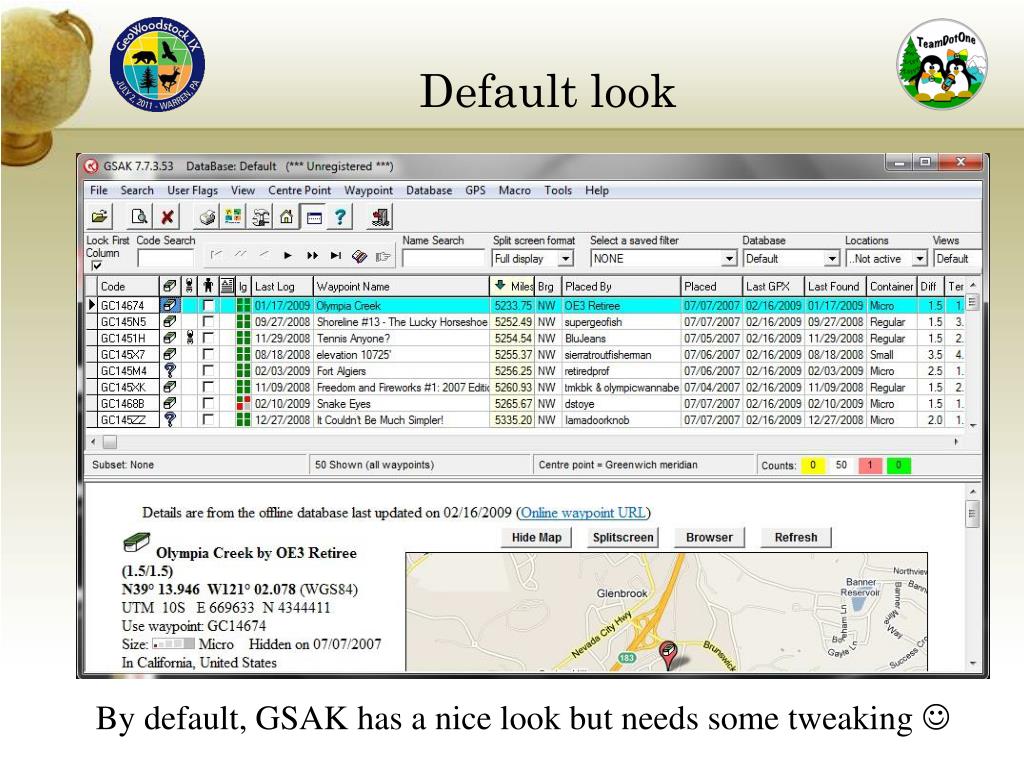The image size is (1024, 768).
Task: Click the Splitscreen button
Action: pos(623,537)
